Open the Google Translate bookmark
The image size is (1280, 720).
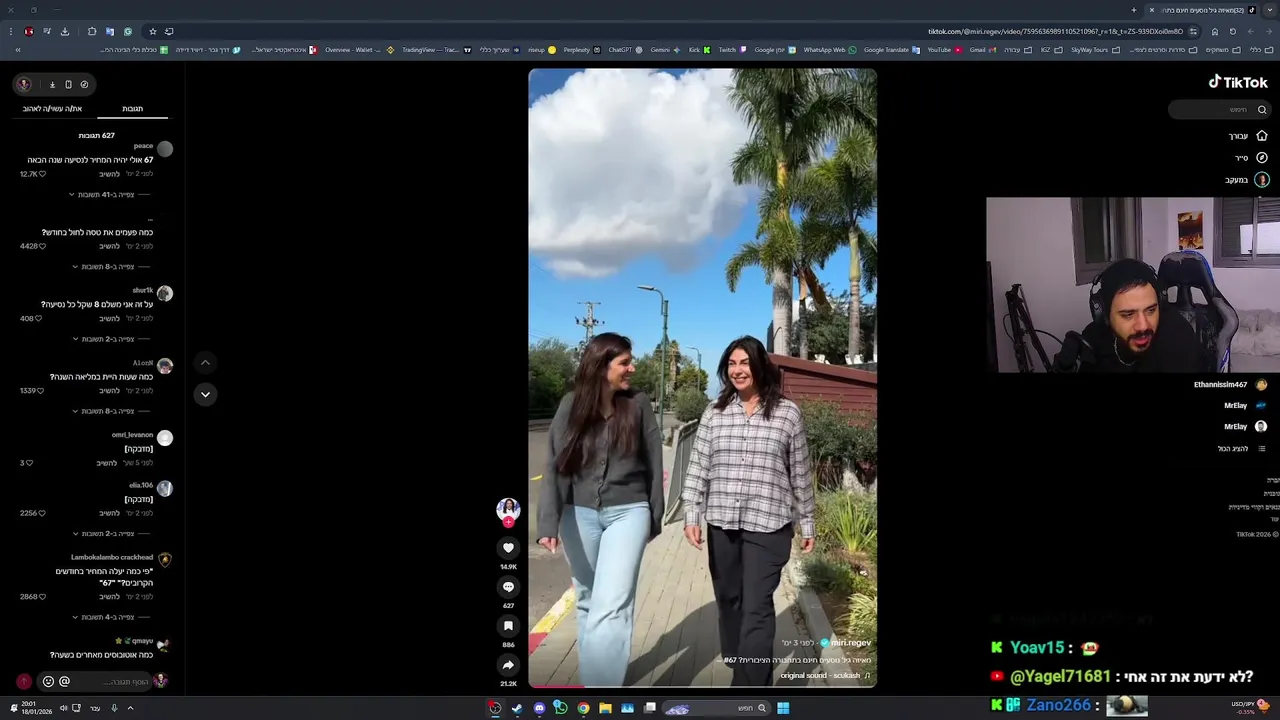coord(891,49)
